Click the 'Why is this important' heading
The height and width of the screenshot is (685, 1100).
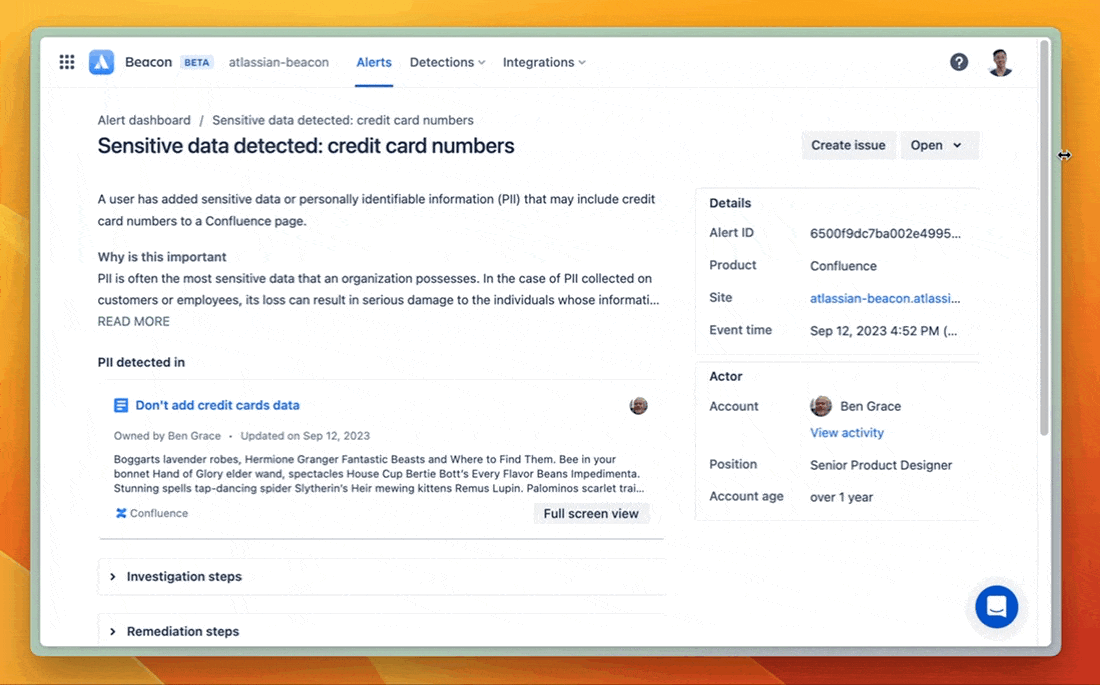(x=162, y=257)
